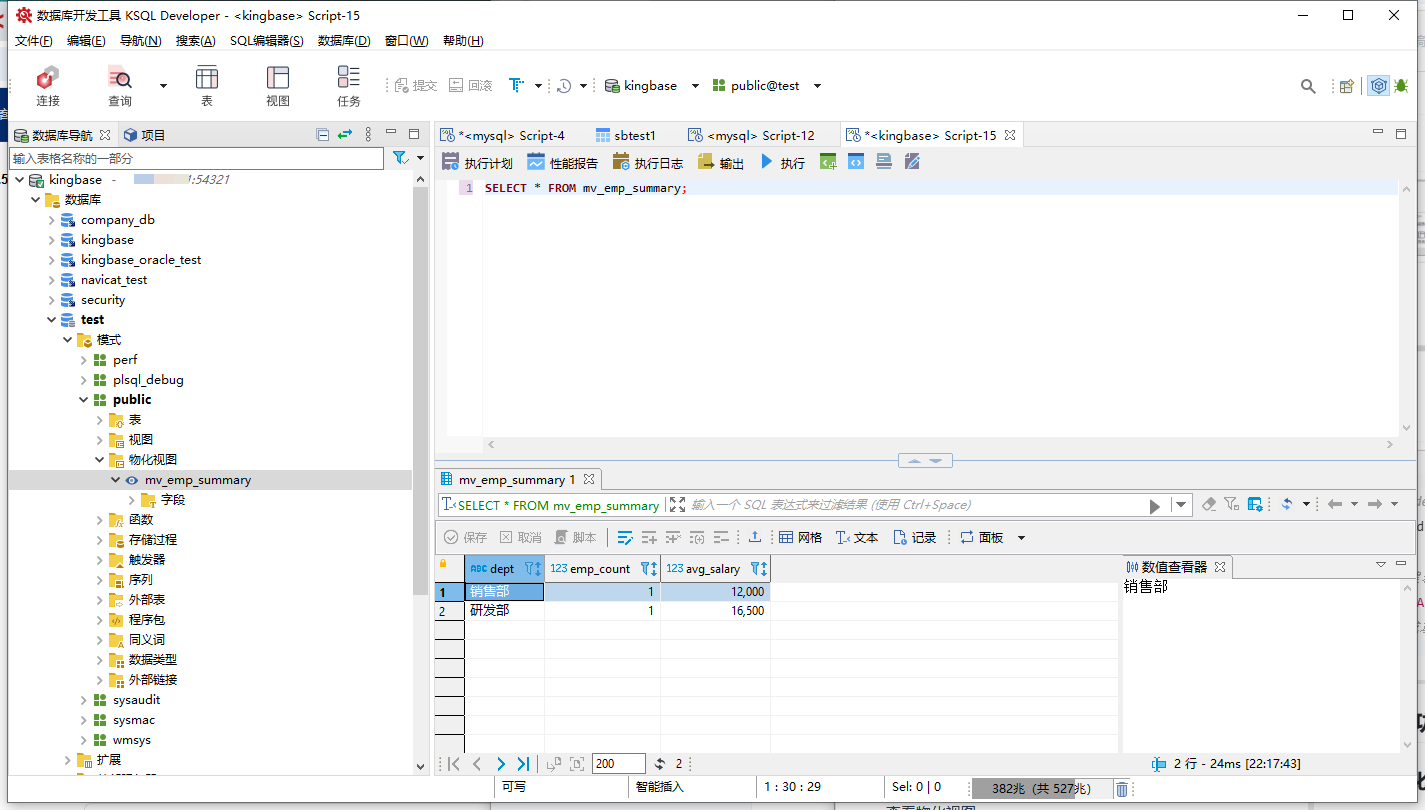Click the memory usage bar showing 382兆
The height and width of the screenshot is (810, 1425).
[1041, 789]
